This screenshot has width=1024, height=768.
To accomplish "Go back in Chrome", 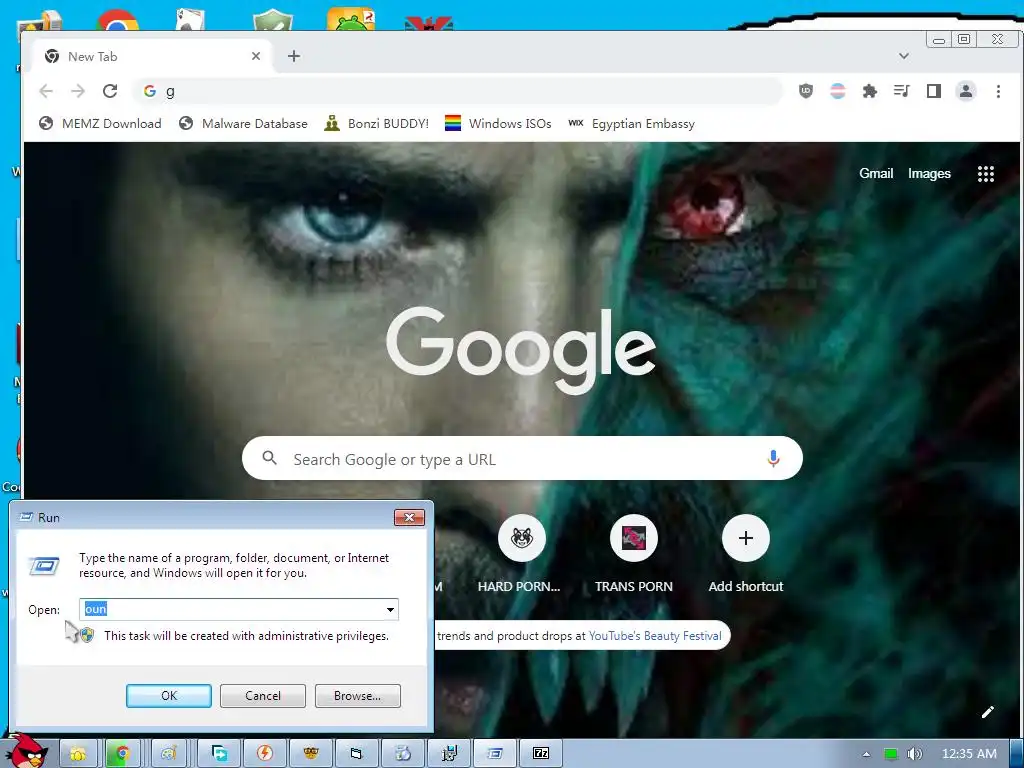I will coord(46,91).
